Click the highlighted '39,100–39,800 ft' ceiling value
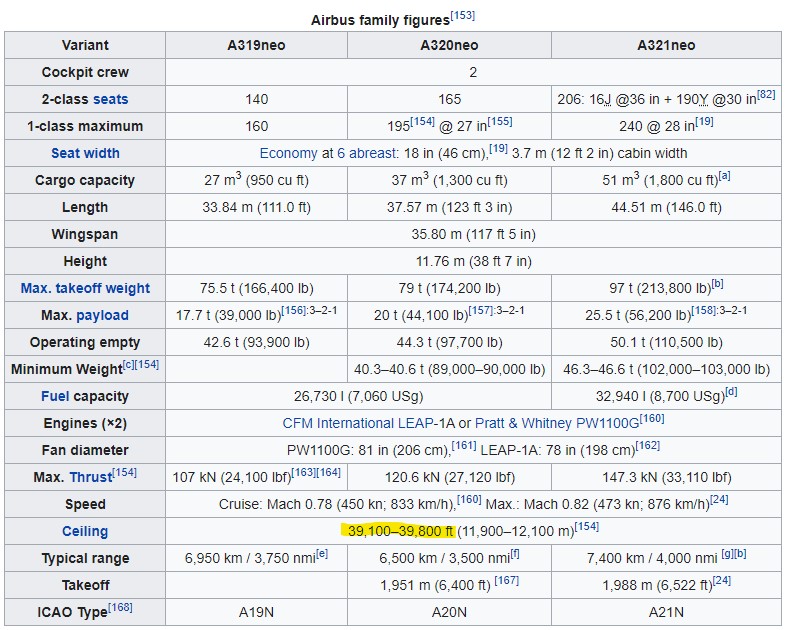Screen dimensions: 788x630 pyautogui.click(x=401, y=532)
